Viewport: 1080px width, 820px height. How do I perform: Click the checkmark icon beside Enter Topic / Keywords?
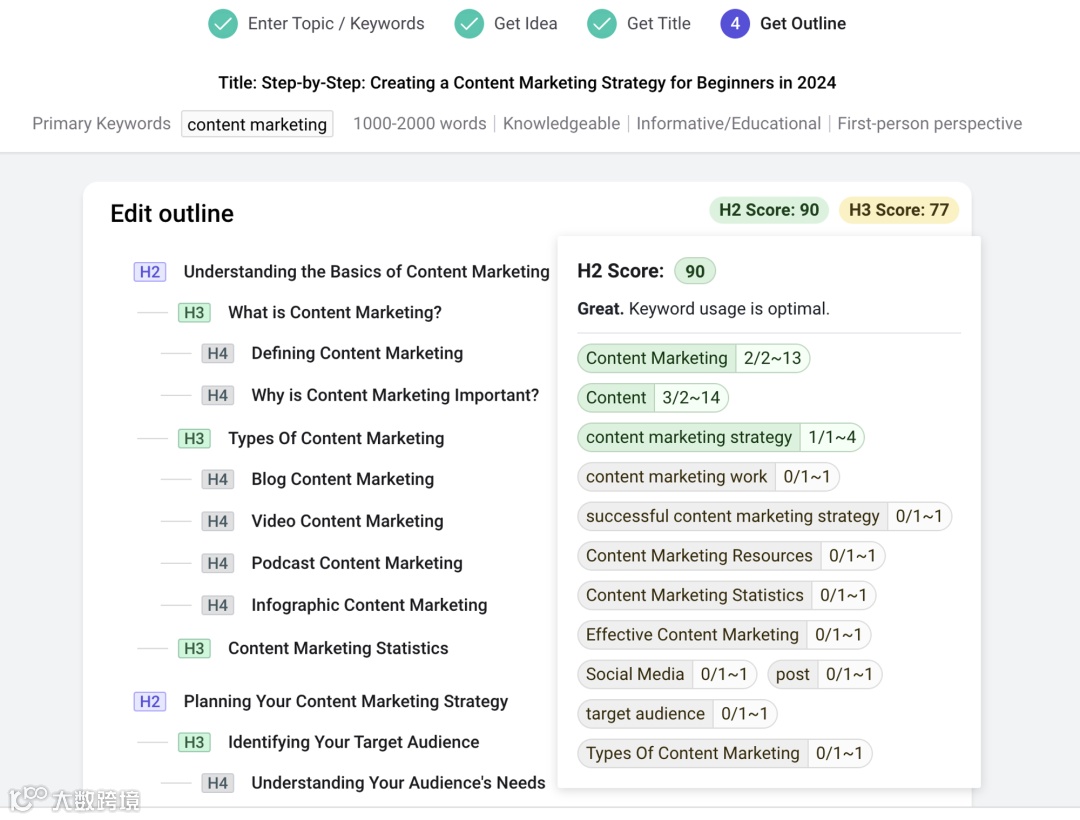223,24
